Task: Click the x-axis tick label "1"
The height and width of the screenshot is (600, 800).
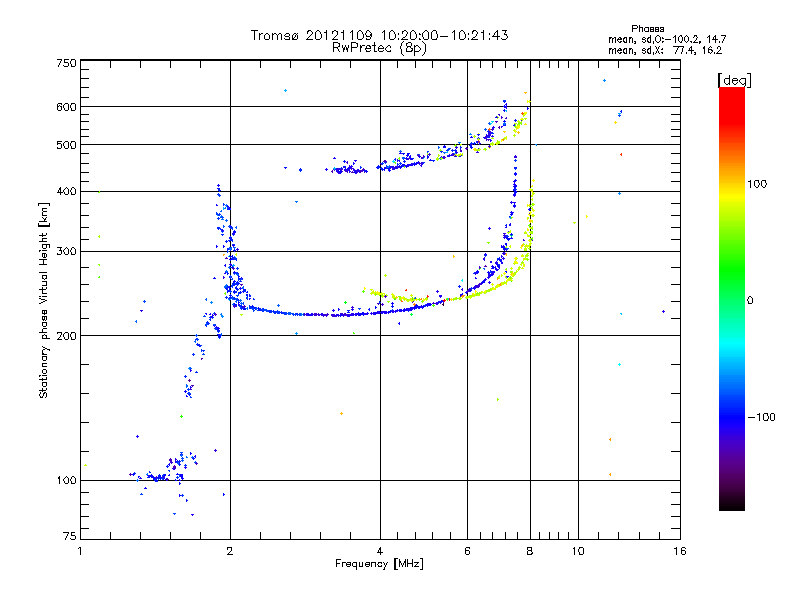Action: click(80, 551)
